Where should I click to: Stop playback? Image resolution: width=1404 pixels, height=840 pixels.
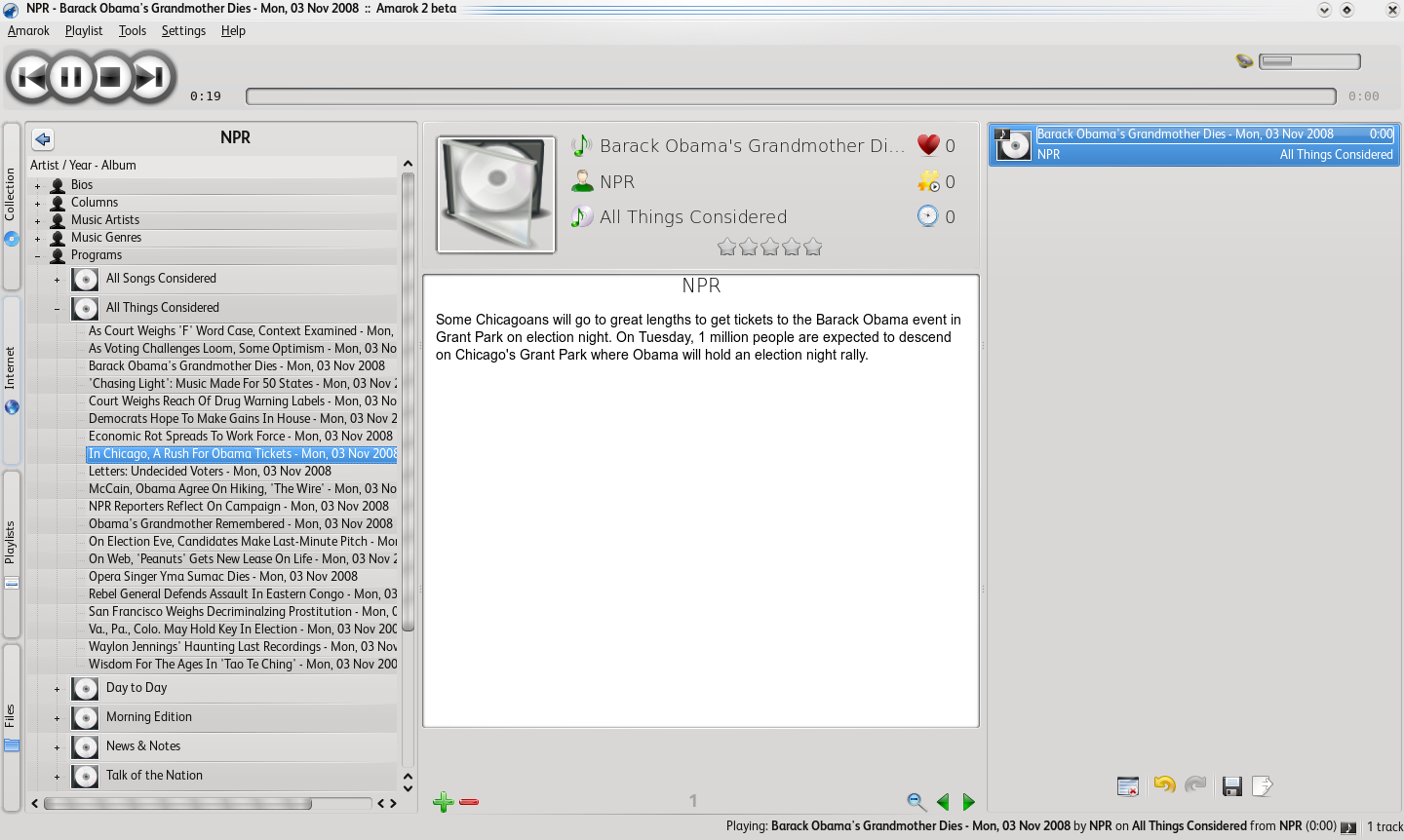click(x=109, y=76)
